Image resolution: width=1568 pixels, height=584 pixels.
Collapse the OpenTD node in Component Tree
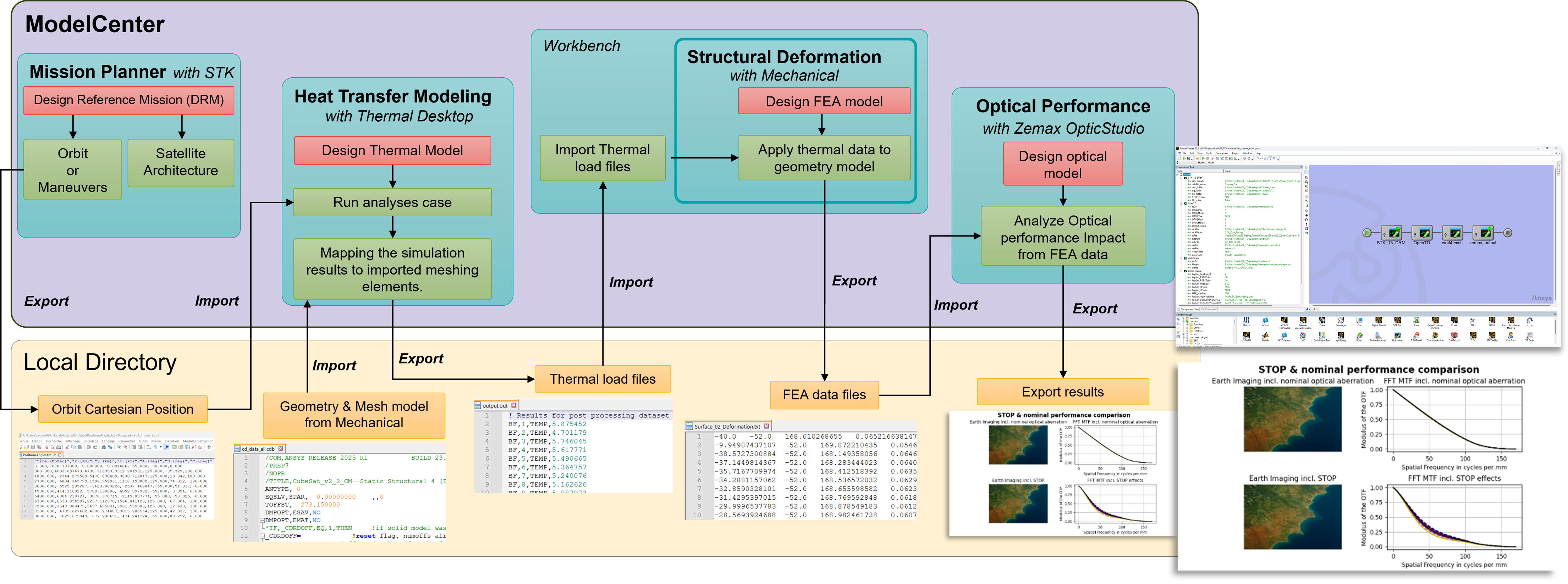[x=1182, y=204]
